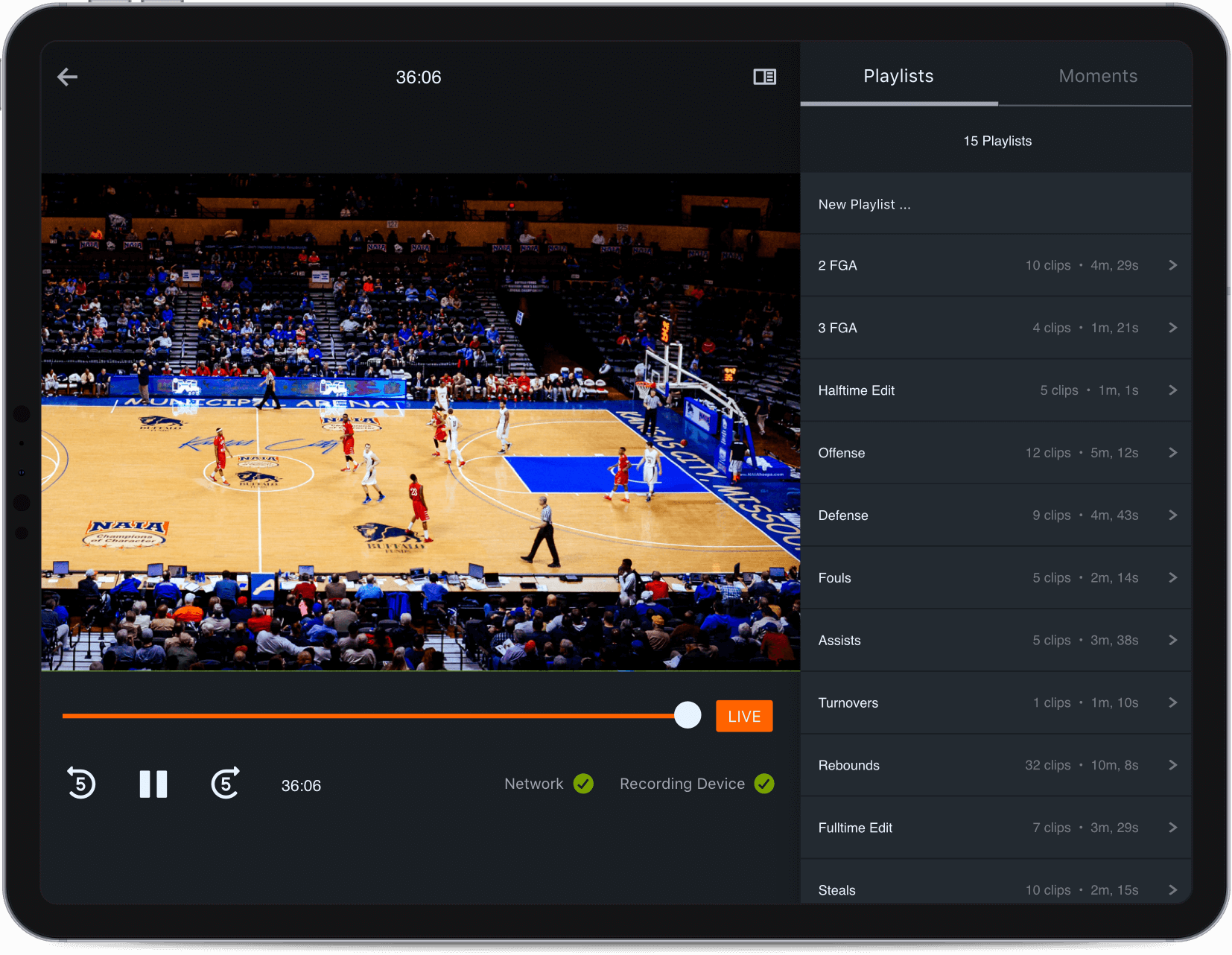Click the Recording Device checkmark

[x=764, y=783]
